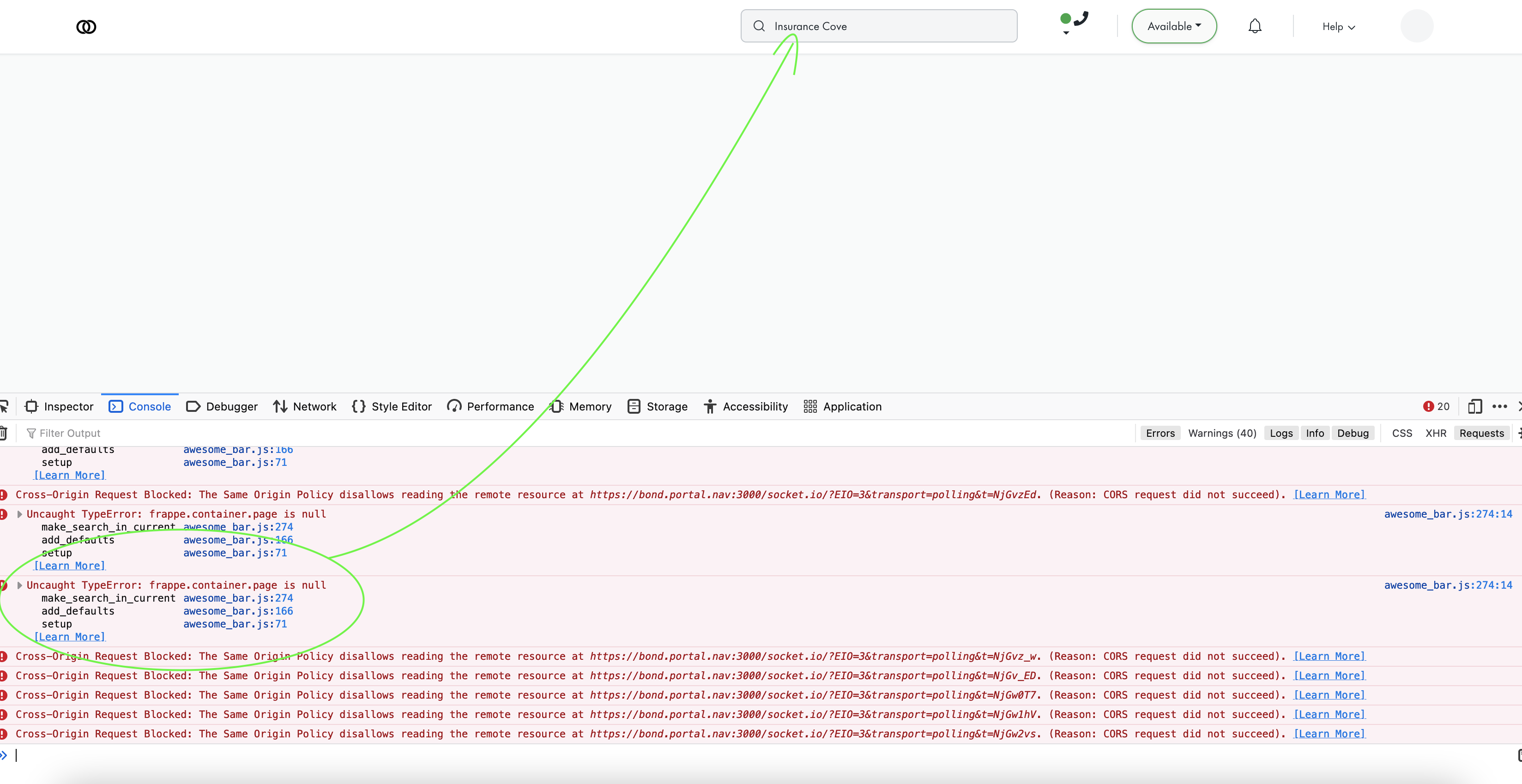Click the magnifier icon in search bar

760,26
